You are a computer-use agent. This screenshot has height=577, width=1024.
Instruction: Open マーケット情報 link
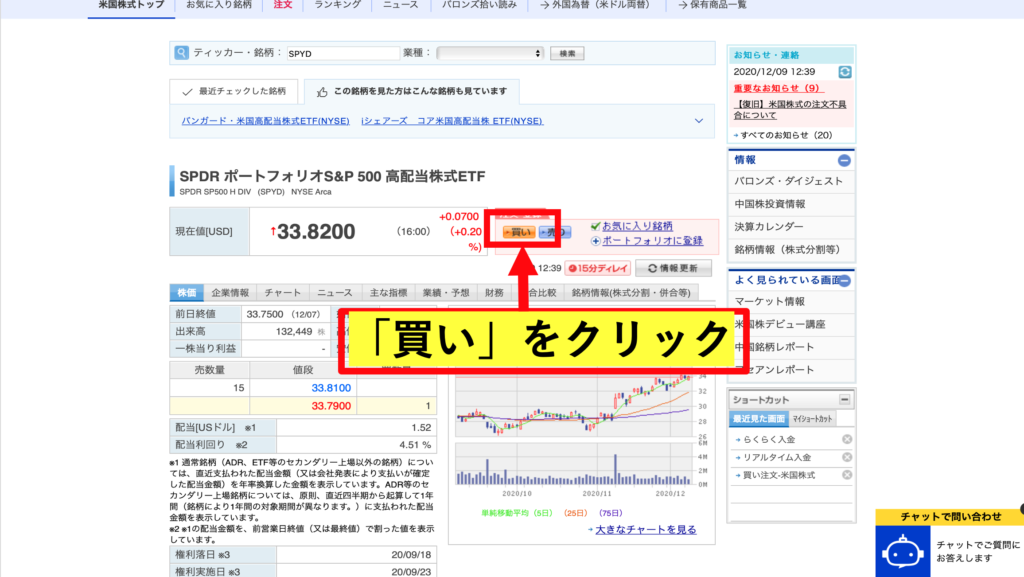point(770,302)
